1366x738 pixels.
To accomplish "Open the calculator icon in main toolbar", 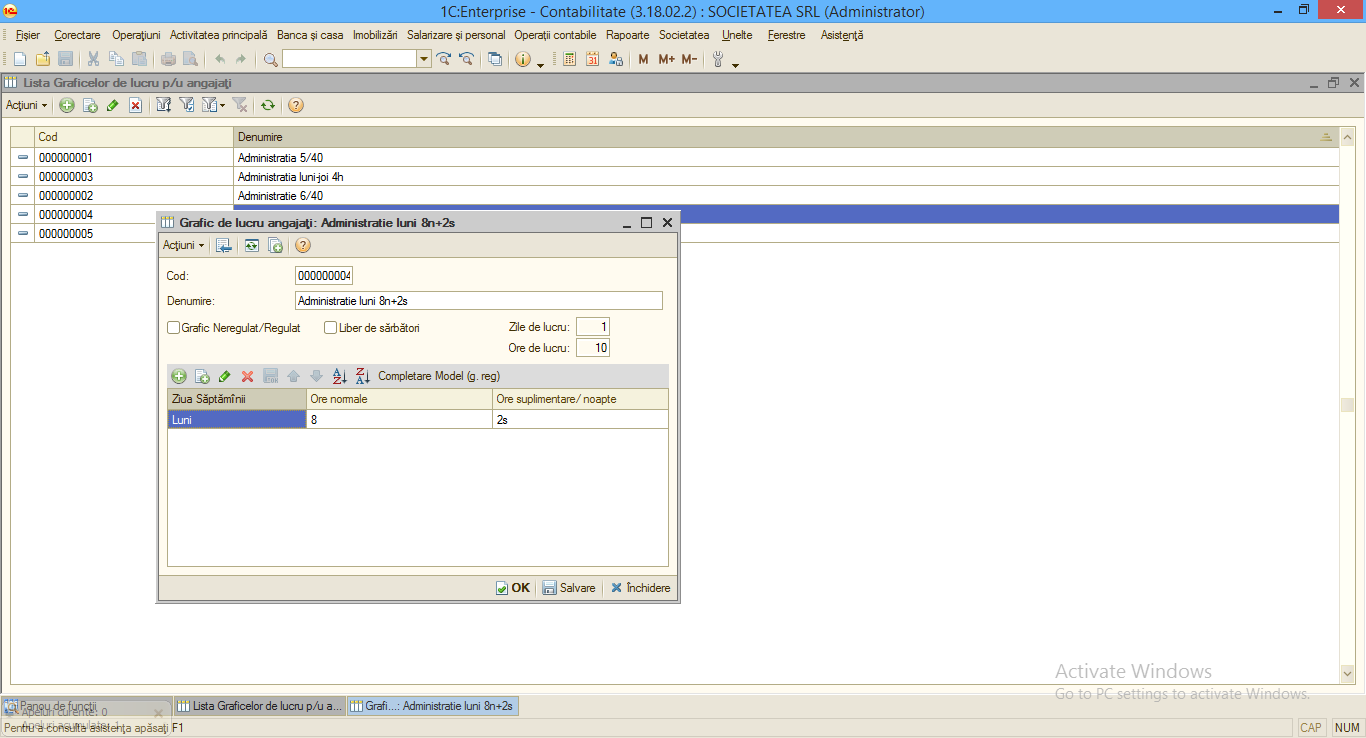I will coord(570,59).
